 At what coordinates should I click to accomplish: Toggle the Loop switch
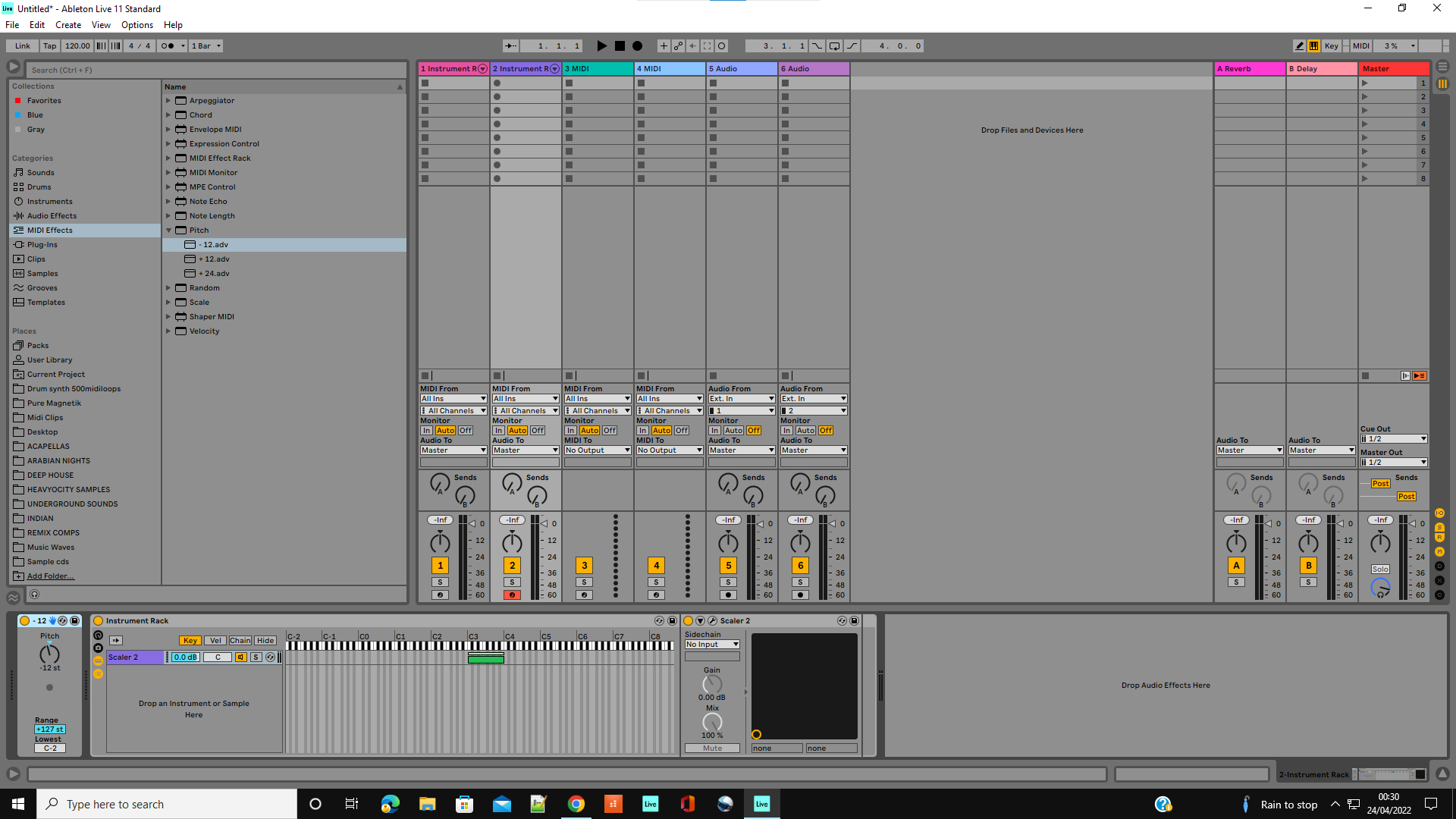click(x=834, y=46)
